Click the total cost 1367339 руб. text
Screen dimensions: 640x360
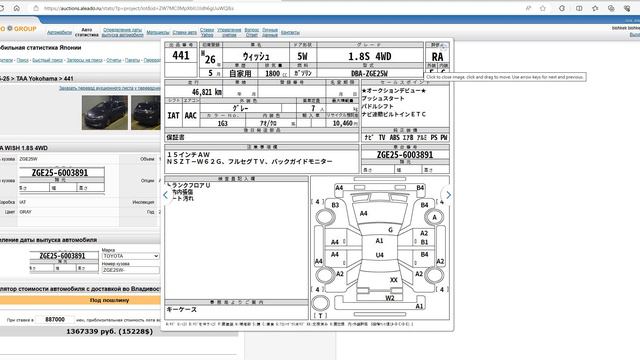point(109,331)
